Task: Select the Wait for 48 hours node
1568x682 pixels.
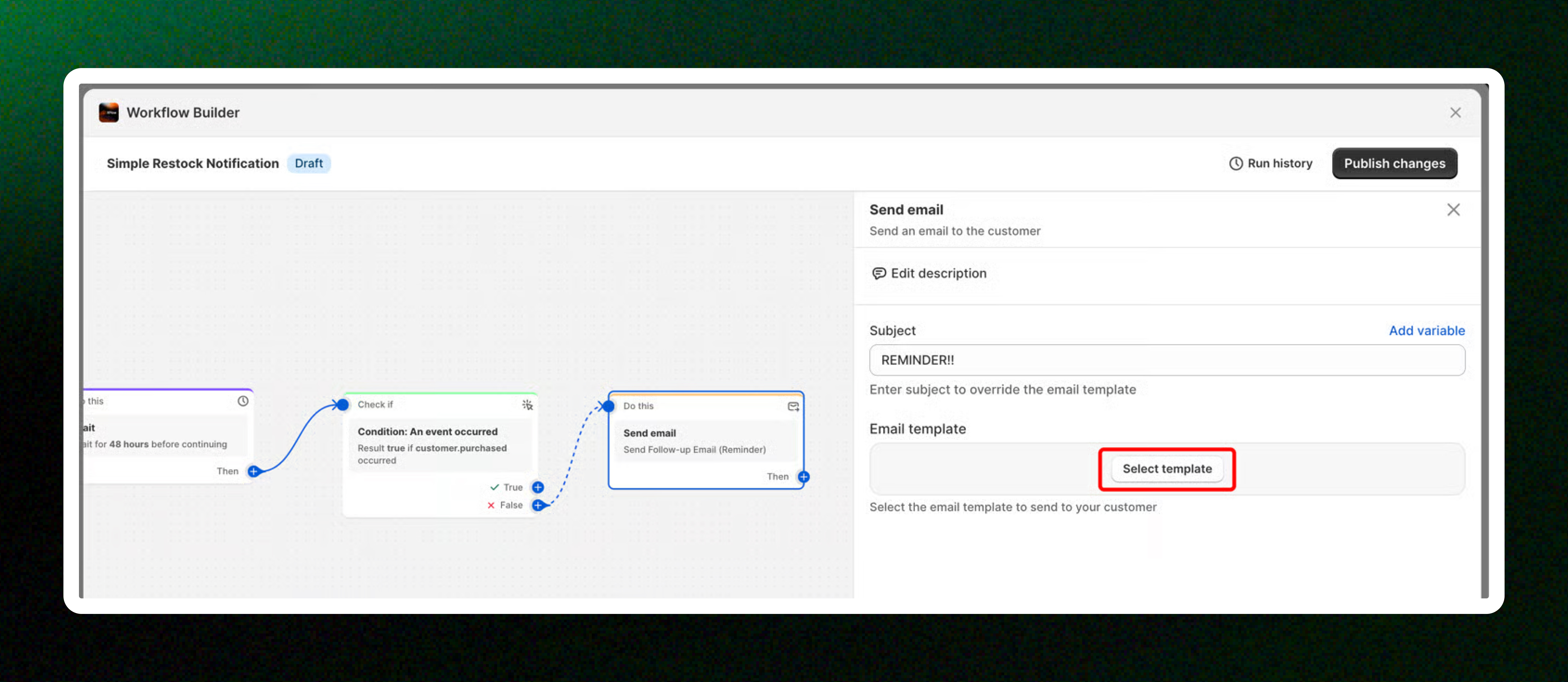Action: [164, 436]
